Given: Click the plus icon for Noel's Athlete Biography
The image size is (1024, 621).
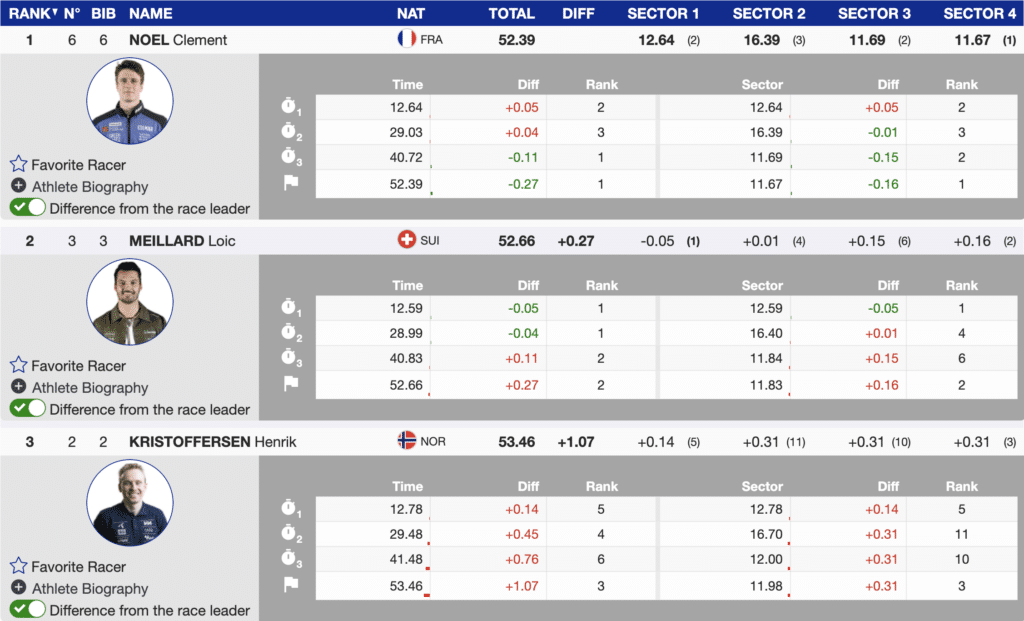Looking at the screenshot, I should click(x=18, y=186).
